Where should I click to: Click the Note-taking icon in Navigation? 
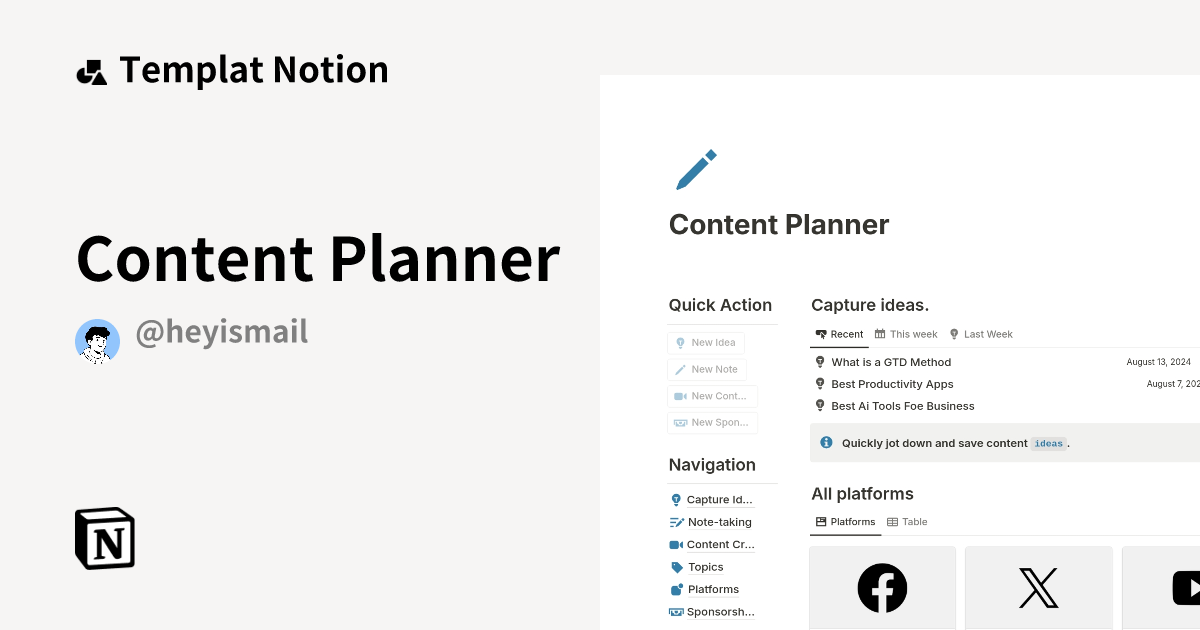coord(675,521)
